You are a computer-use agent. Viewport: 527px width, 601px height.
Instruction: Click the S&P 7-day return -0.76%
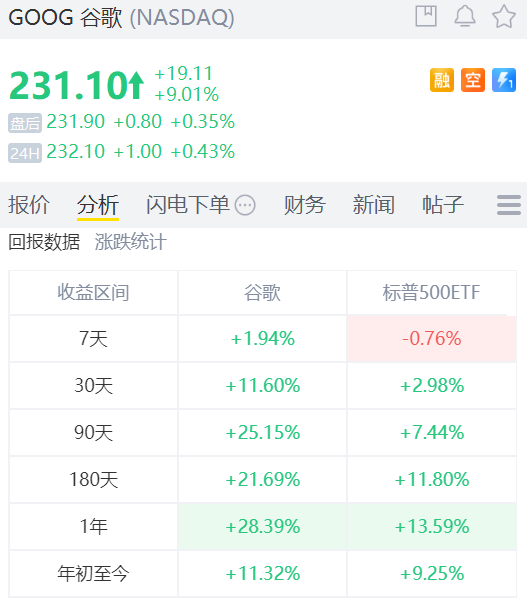point(432,339)
